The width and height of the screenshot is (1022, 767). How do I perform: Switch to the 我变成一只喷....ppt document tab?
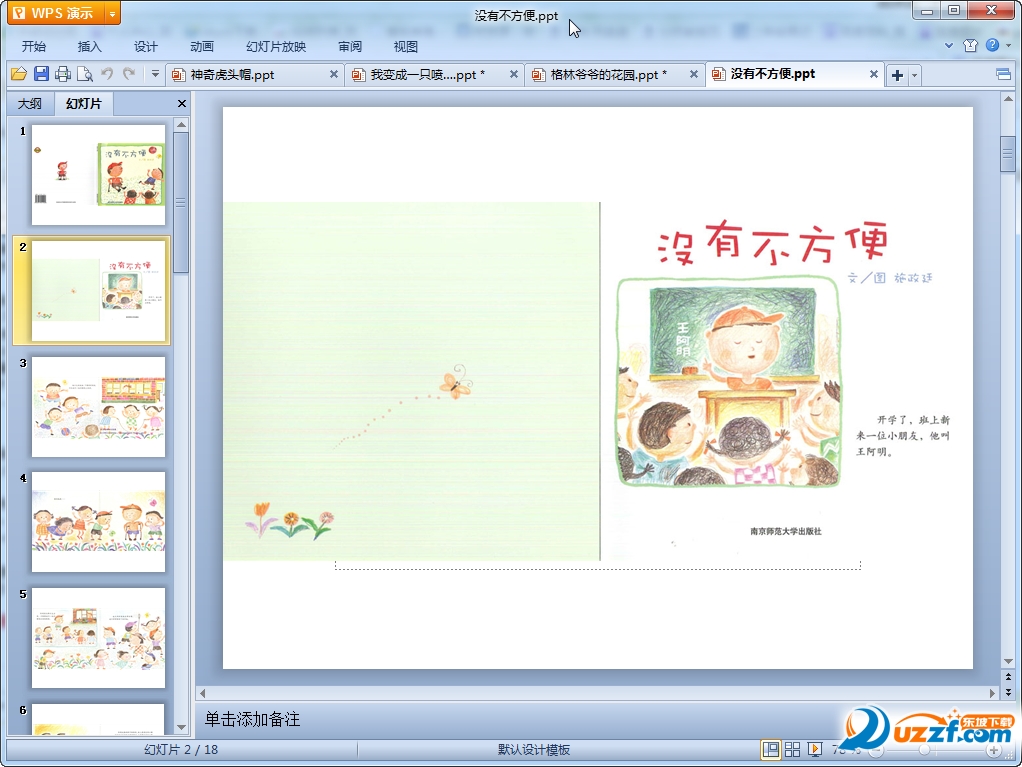435,75
